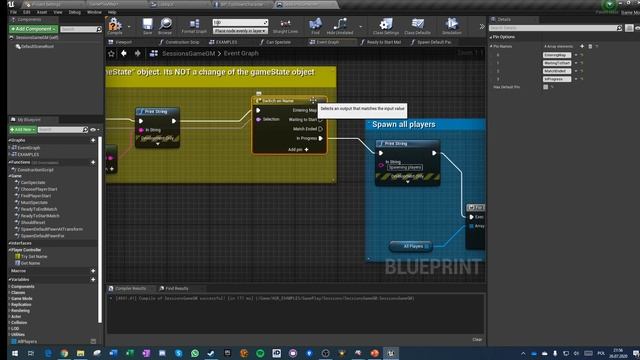Add array element to Pin Names
The width and height of the screenshot is (640, 360).
tap(582, 46)
